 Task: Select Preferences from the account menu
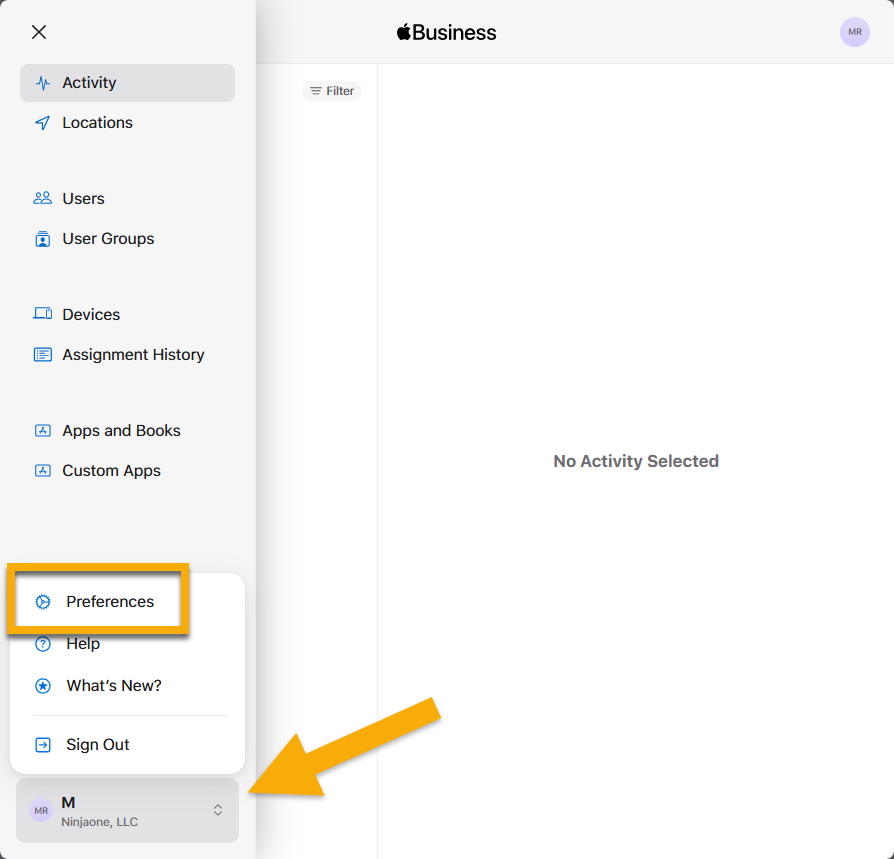[x=110, y=602]
